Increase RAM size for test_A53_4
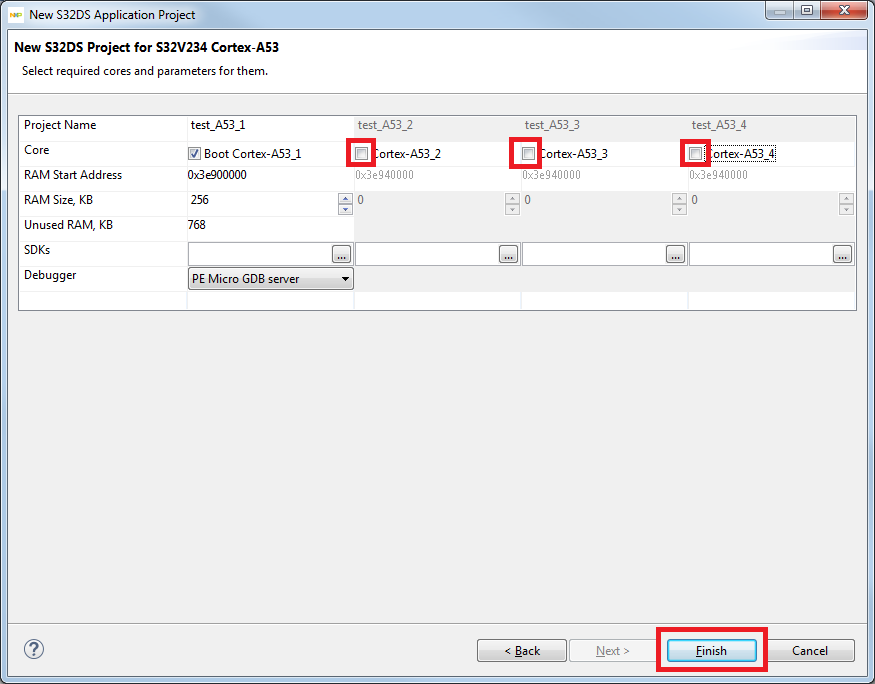Screen dimensions: 875x684 click(846, 199)
